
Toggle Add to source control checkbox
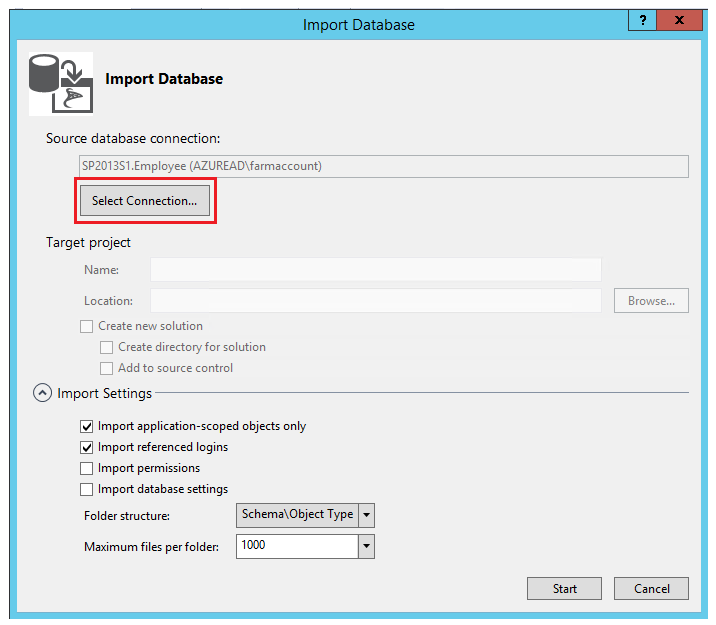point(106,368)
